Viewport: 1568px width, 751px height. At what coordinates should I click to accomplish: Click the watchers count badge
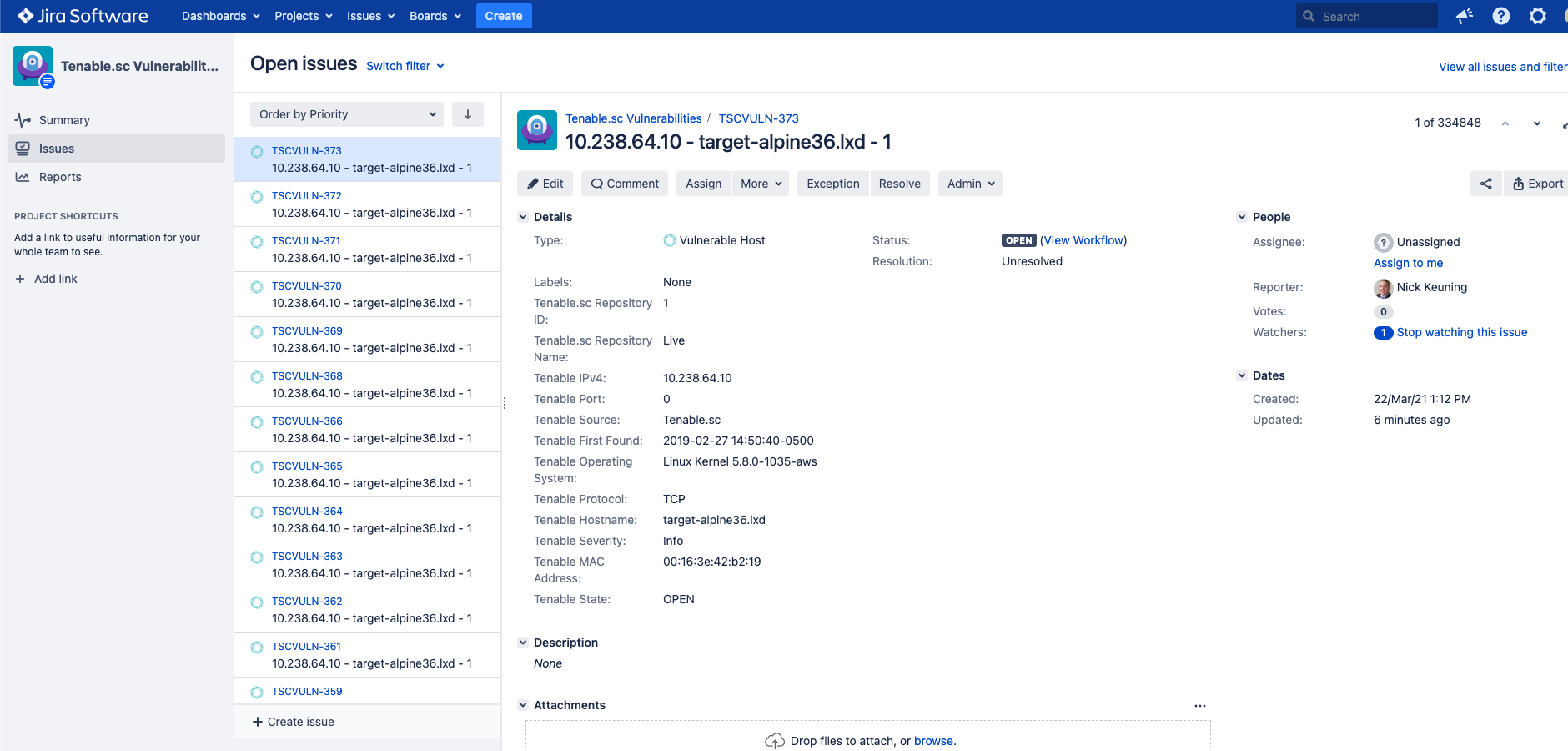[x=1384, y=332]
